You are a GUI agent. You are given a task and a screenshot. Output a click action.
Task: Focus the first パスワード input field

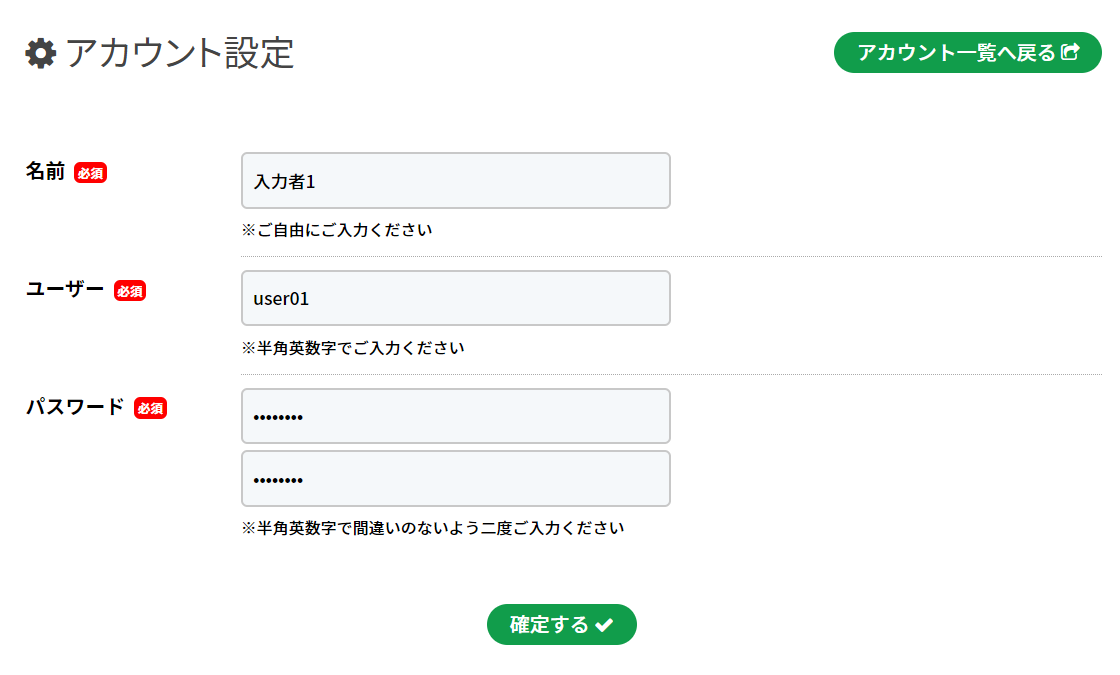[455, 416]
